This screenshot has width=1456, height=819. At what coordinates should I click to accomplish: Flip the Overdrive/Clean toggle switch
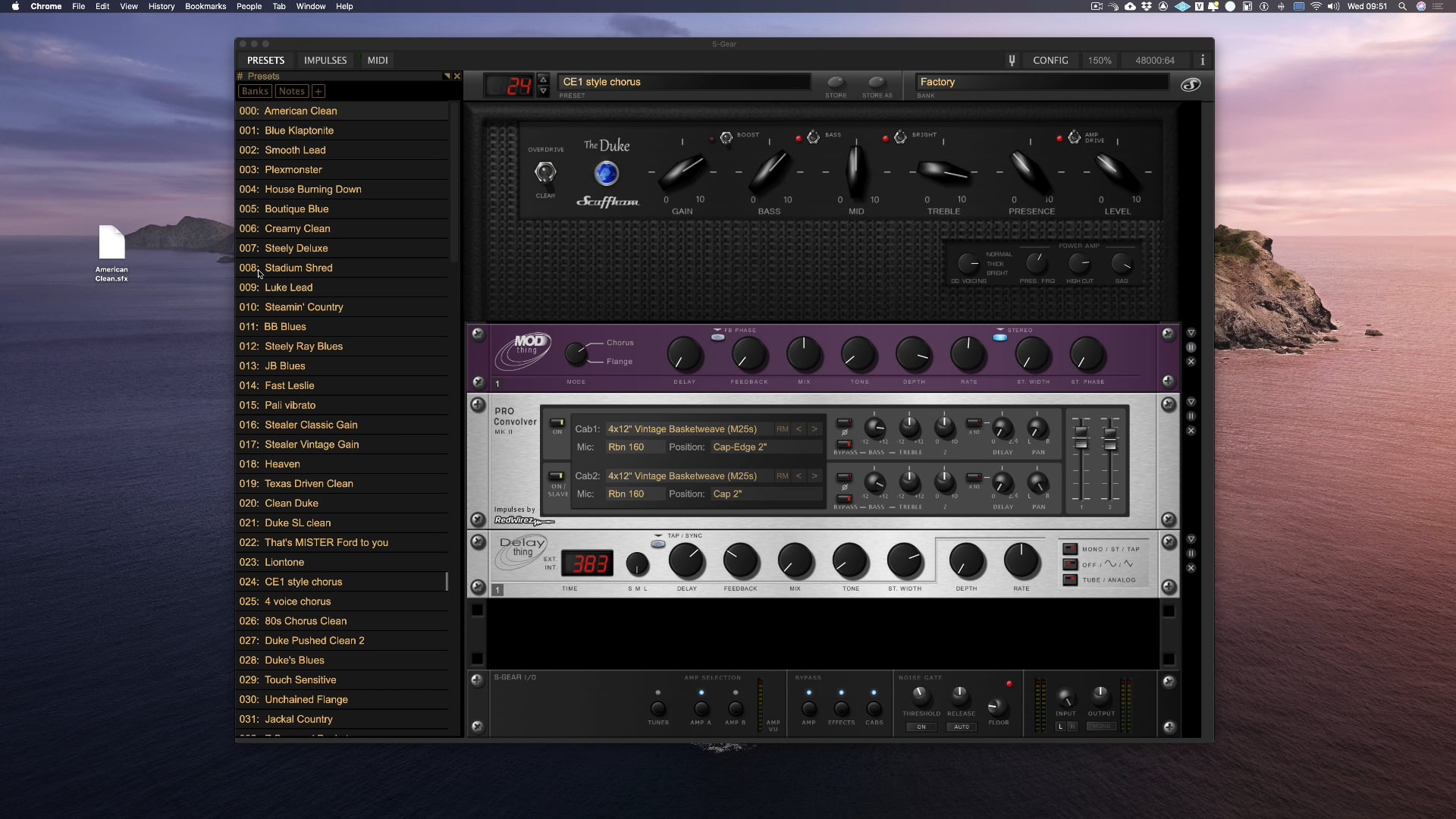(x=545, y=173)
